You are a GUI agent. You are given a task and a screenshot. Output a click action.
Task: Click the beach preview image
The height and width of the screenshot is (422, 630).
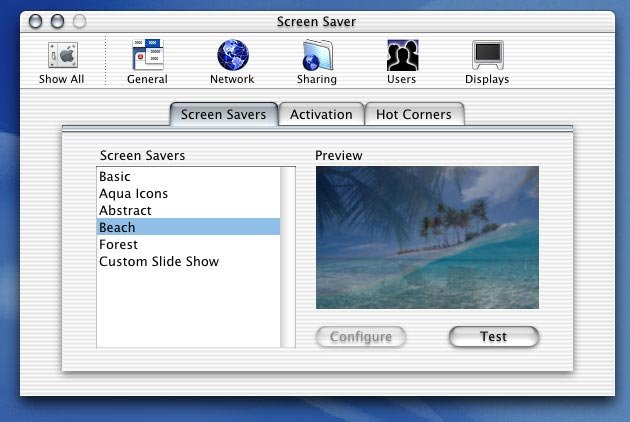coord(427,238)
